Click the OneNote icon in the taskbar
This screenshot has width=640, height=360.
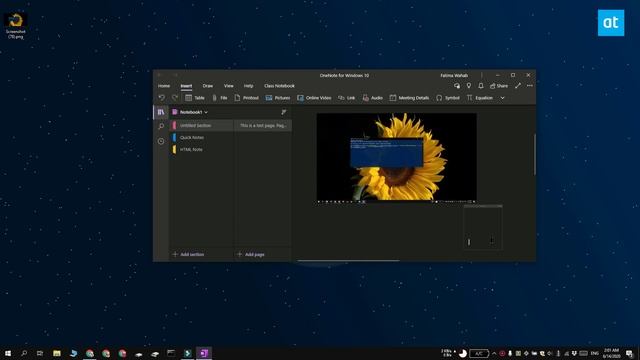click(x=204, y=353)
